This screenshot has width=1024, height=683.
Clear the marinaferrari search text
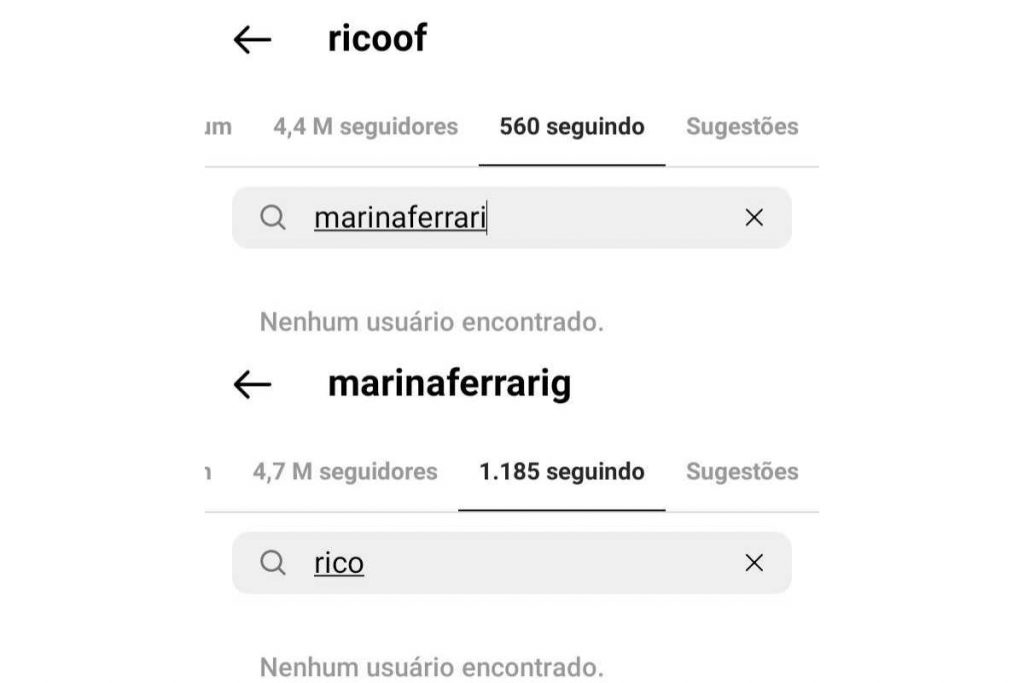(x=754, y=218)
